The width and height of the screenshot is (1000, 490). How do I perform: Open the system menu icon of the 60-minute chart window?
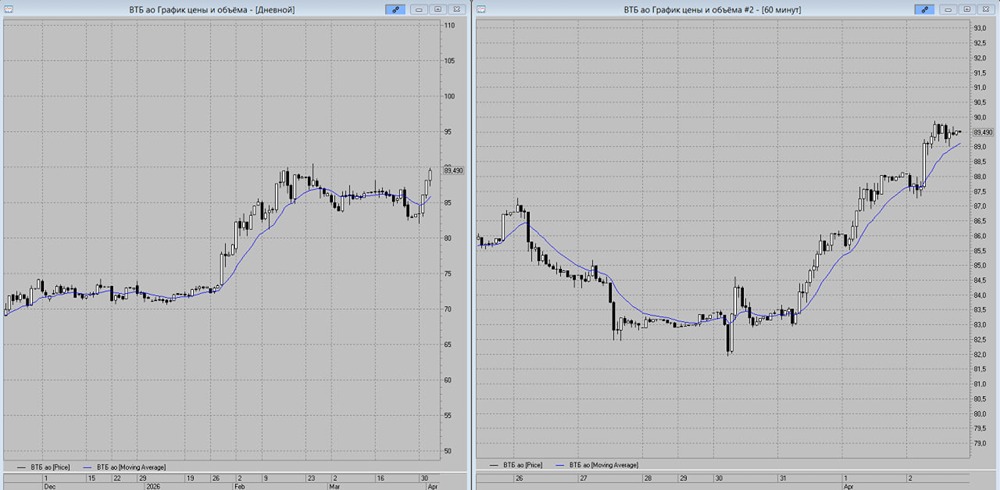pyautogui.click(x=481, y=9)
